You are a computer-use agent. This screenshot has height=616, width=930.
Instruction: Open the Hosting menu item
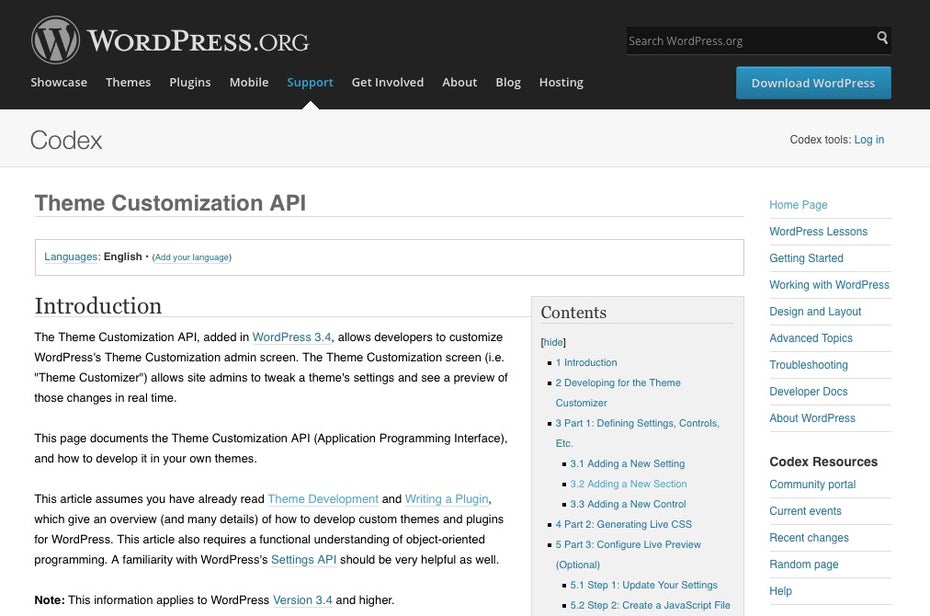coord(561,82)
